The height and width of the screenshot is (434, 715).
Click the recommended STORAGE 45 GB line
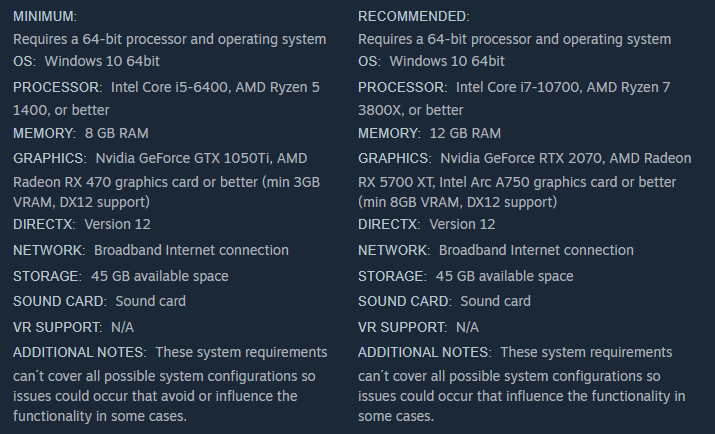click(465, 276)
